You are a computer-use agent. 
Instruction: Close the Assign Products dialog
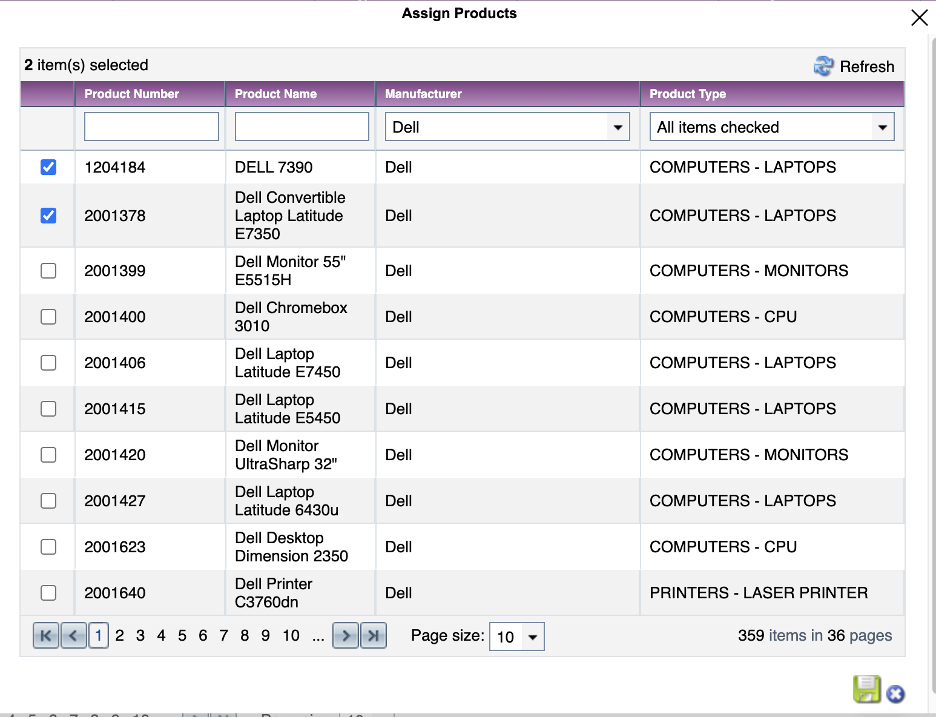tap(919, 18)
